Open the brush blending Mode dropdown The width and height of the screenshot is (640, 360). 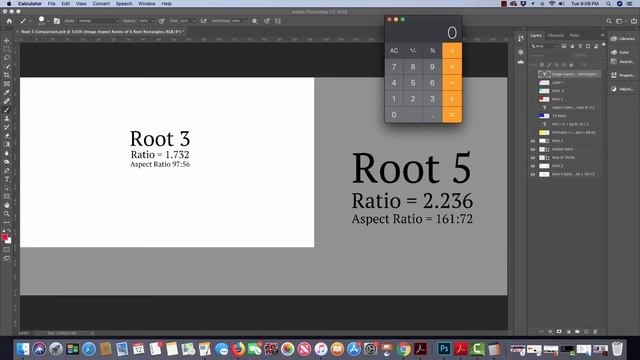[x=98, y=21]
